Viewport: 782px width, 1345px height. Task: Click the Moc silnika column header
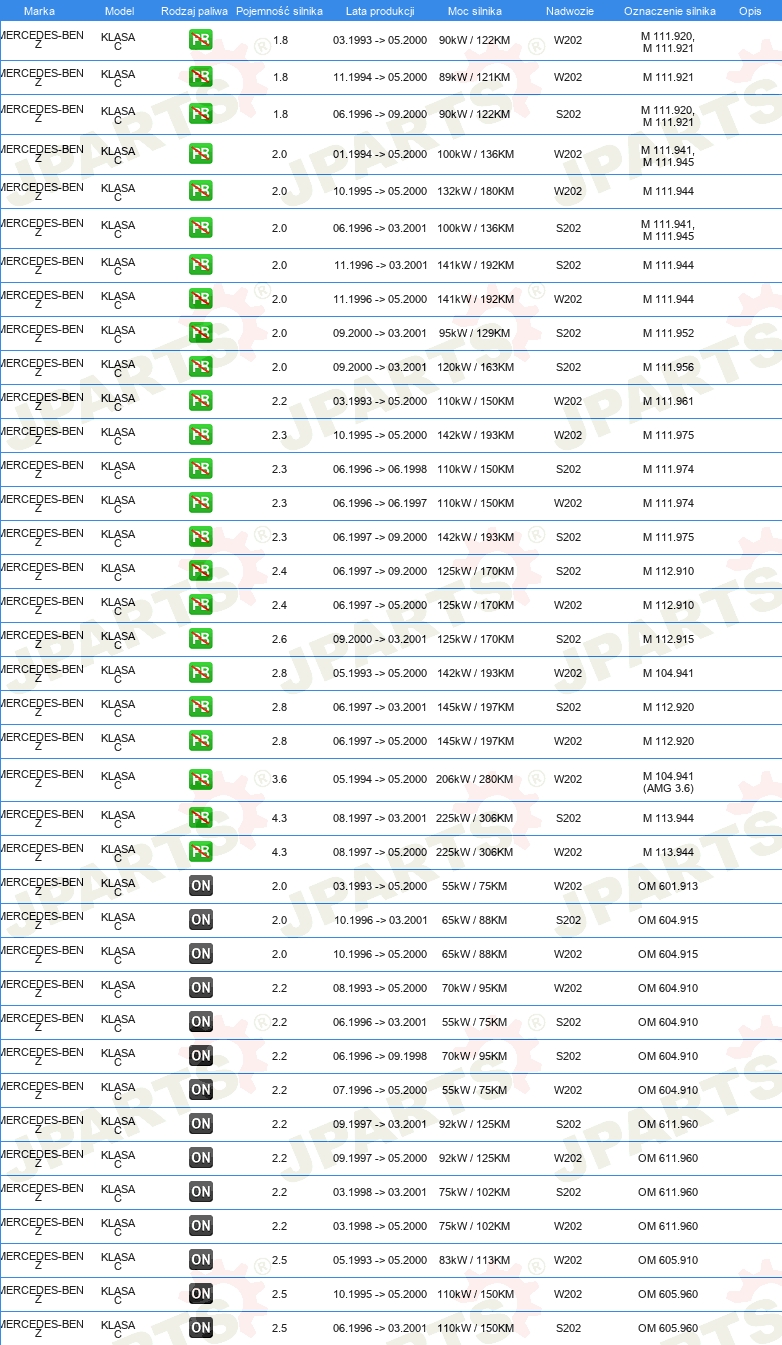pos(475,11)
